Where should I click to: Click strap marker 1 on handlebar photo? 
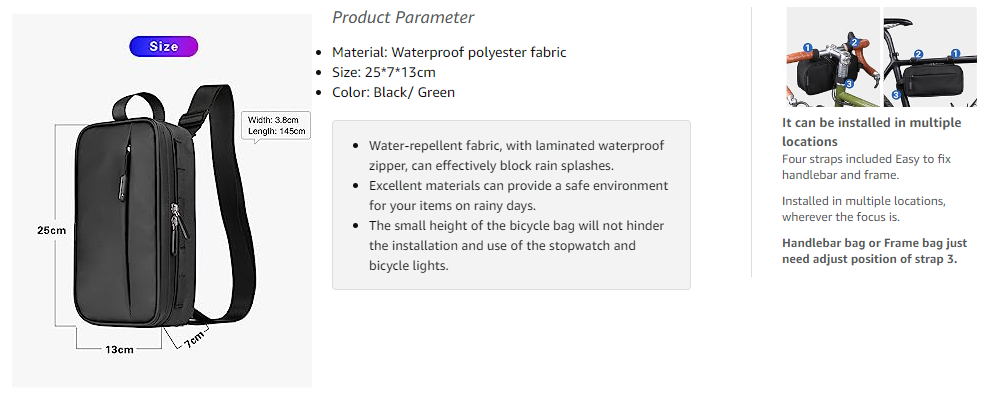(808, 48)
